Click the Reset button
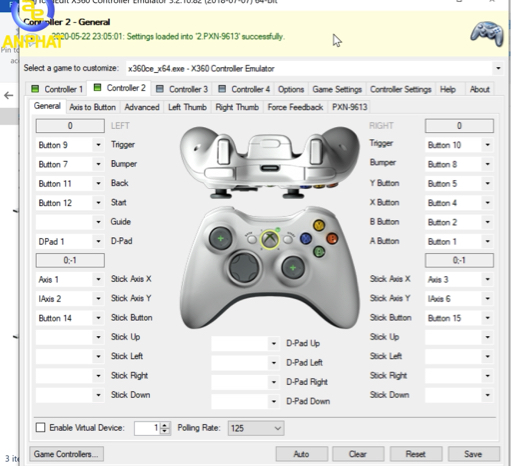This screenshot has width=511, height=466. pos(416,454)
